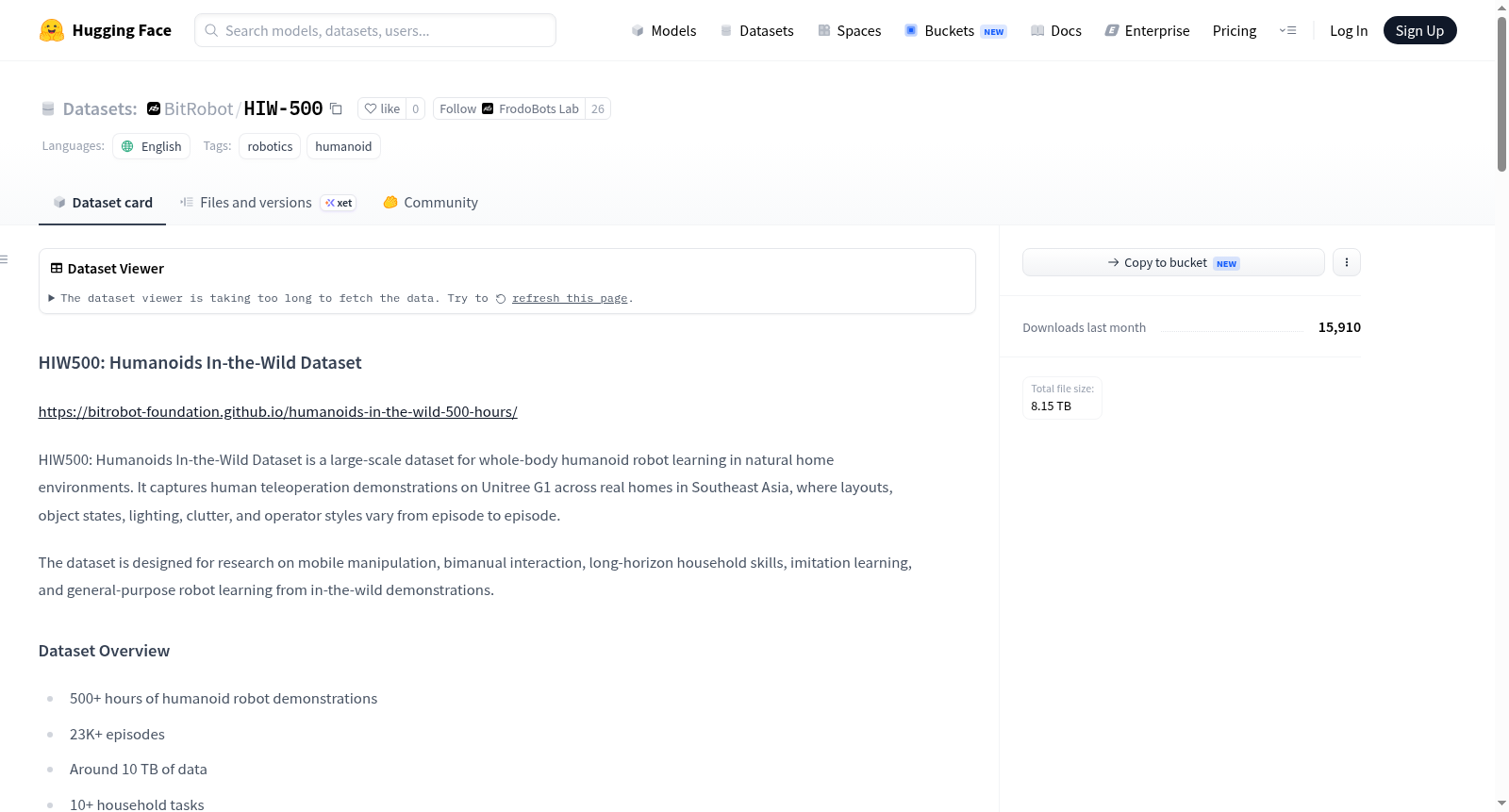Expand the Dataset Viewer error details triangle

pos(52,298)
